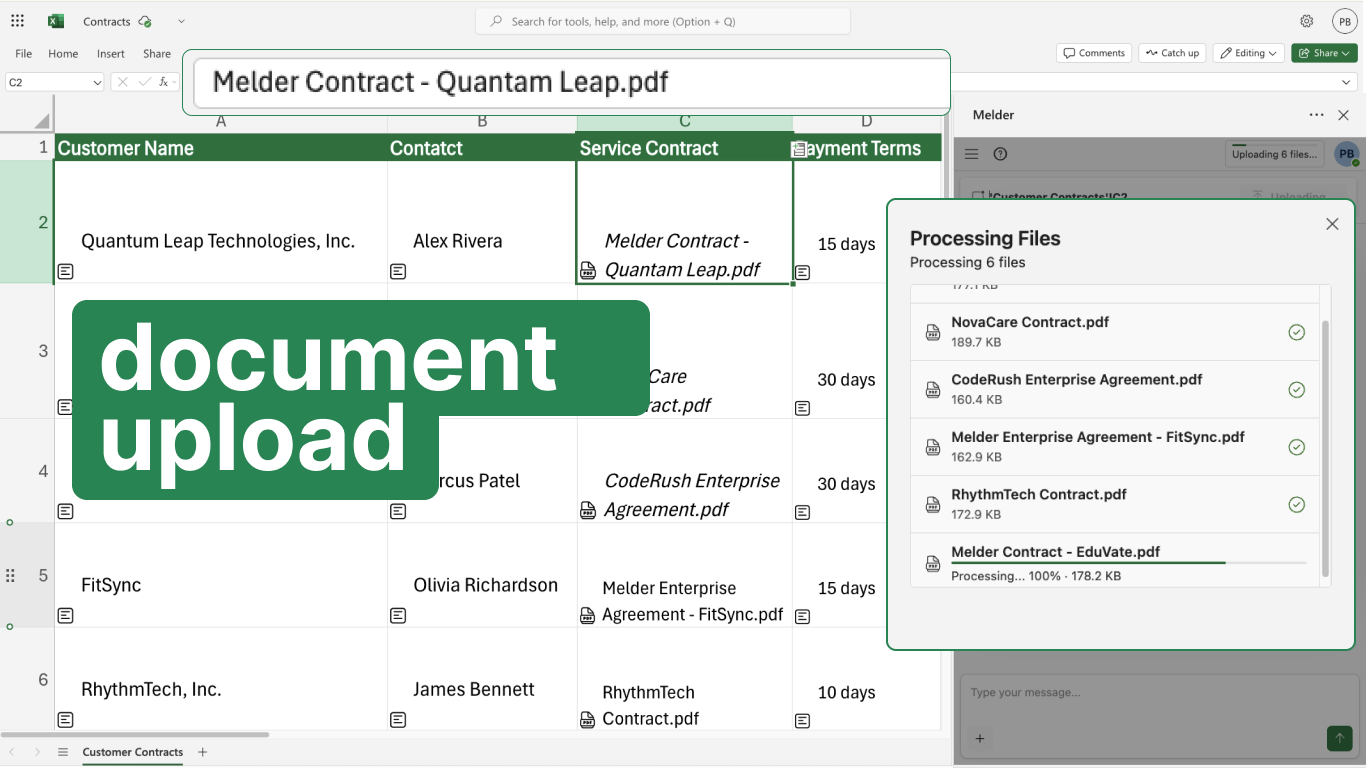Click the EduVate.pdf processing progress bar

click(x=1129, y=563)
